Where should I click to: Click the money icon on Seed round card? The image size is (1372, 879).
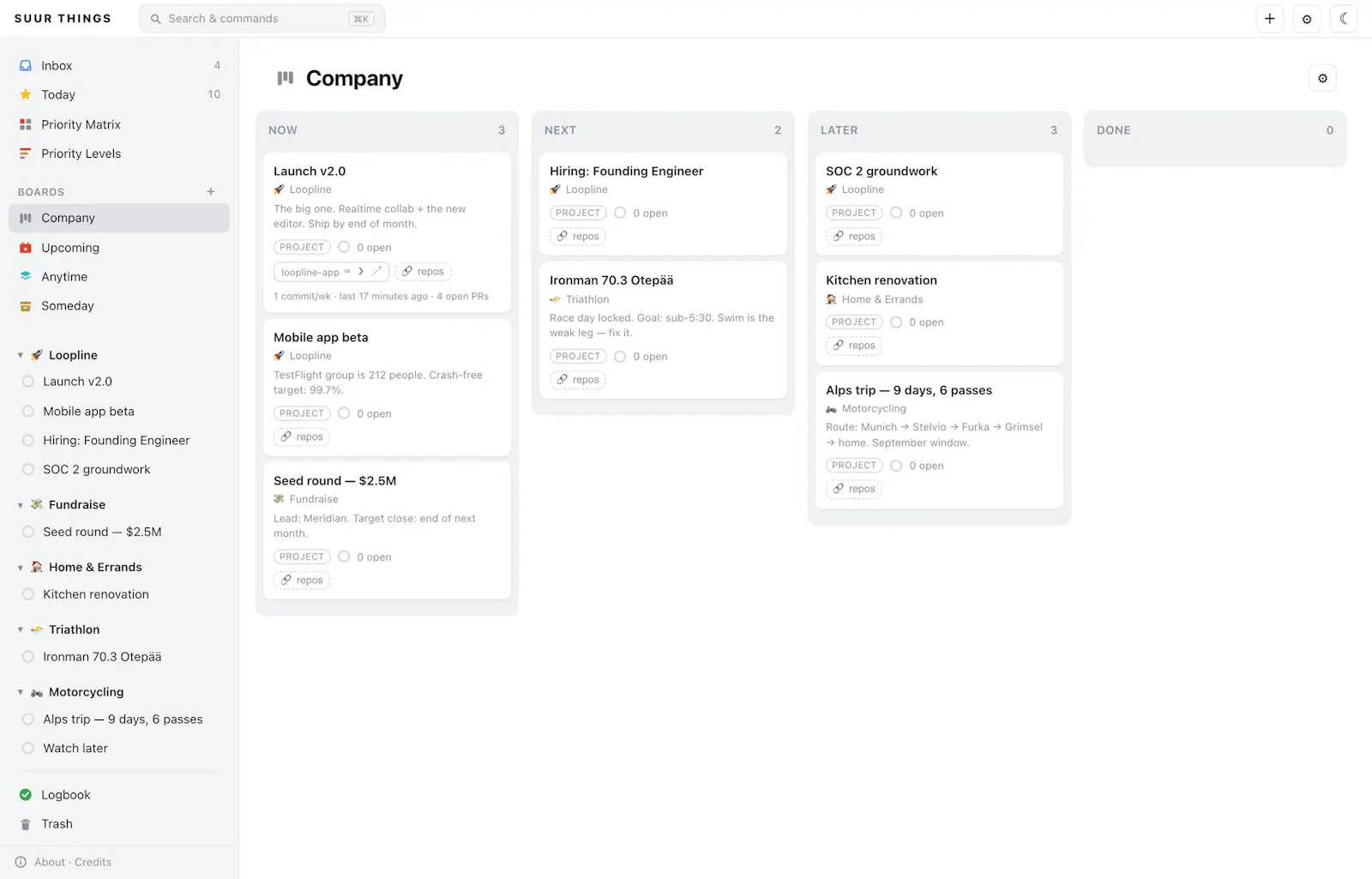click(x=279, y=499)
